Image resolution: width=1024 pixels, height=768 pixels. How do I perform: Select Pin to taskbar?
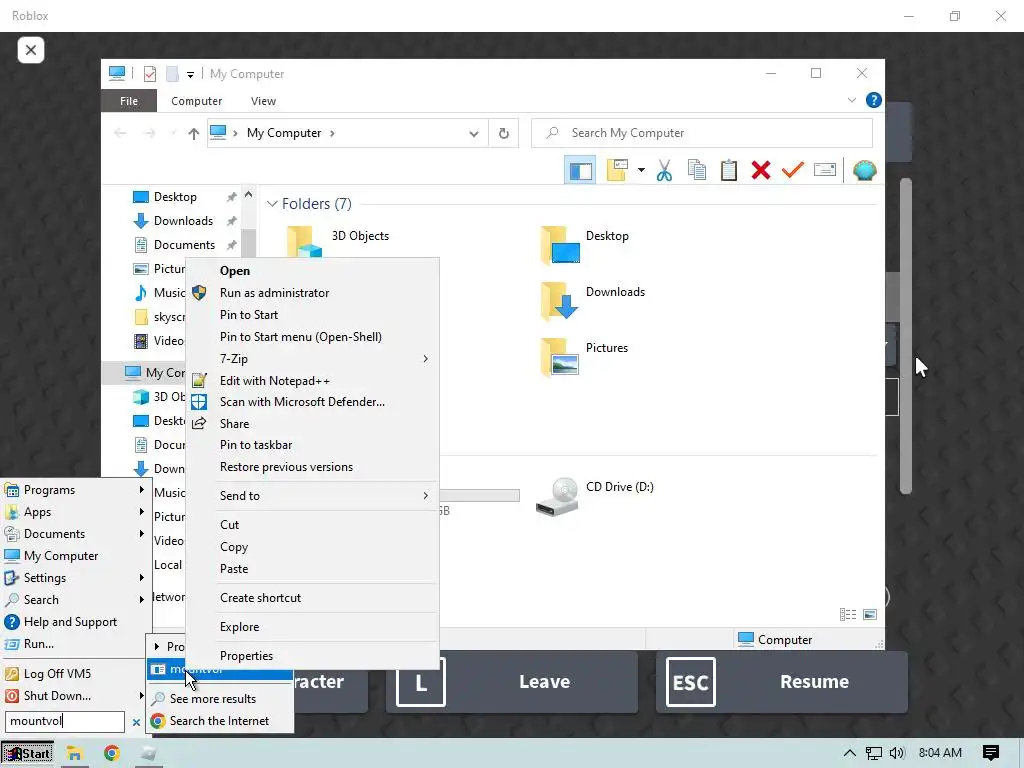312,445
